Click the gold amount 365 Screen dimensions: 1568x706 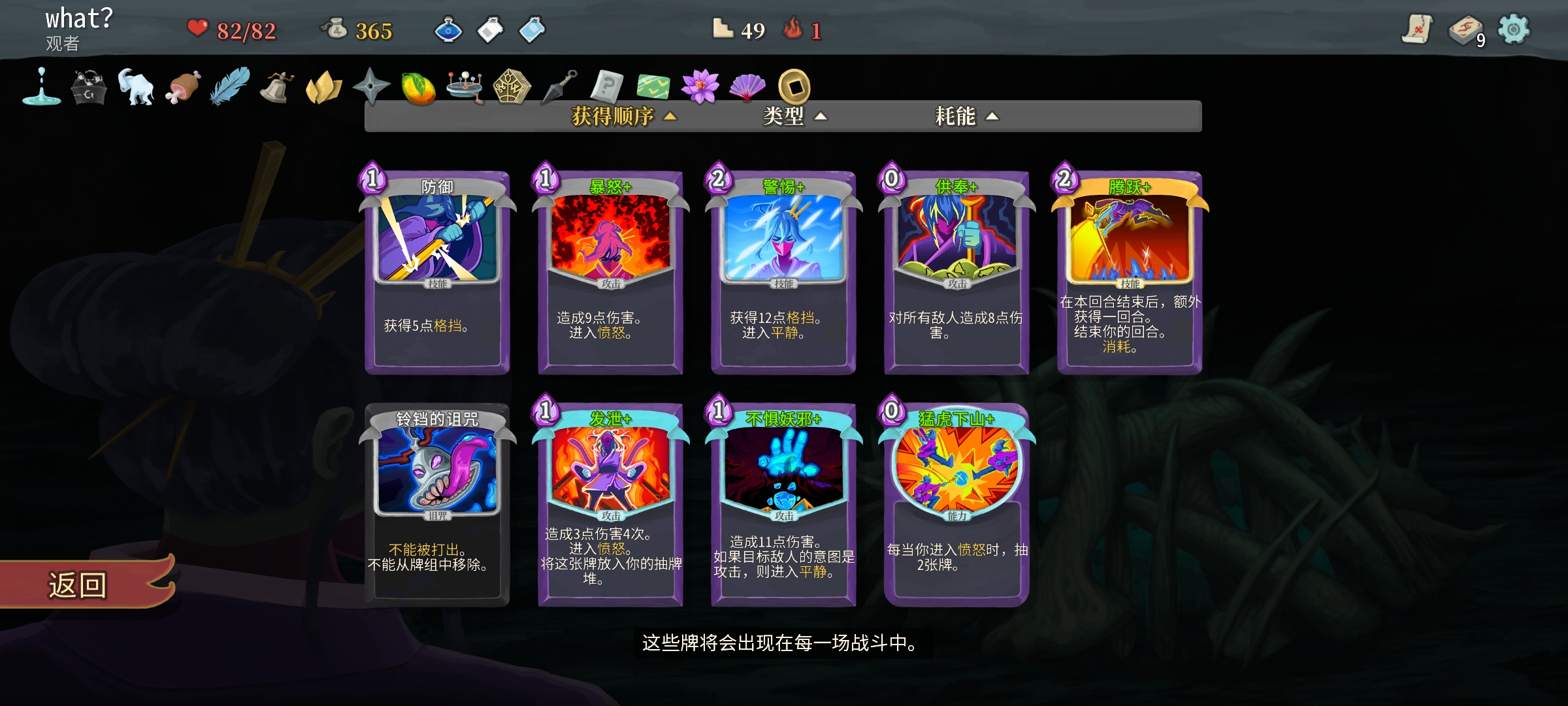pyautogui.click(x=374, y=31)
